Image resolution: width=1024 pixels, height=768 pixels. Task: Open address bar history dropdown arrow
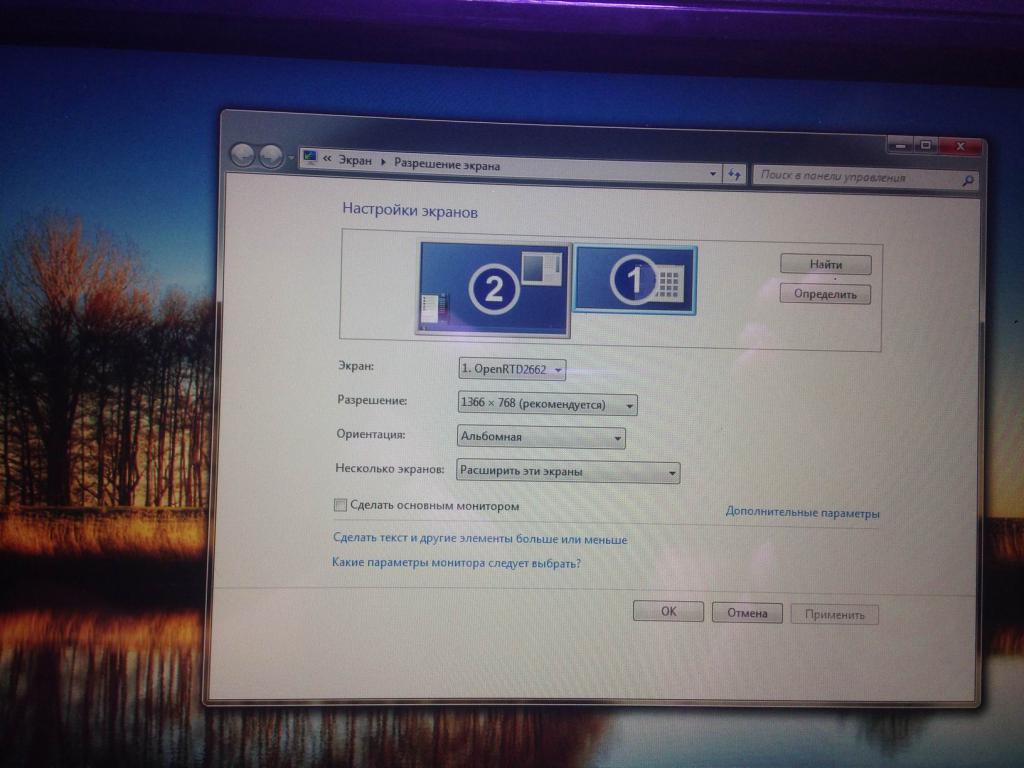point(713,174)
